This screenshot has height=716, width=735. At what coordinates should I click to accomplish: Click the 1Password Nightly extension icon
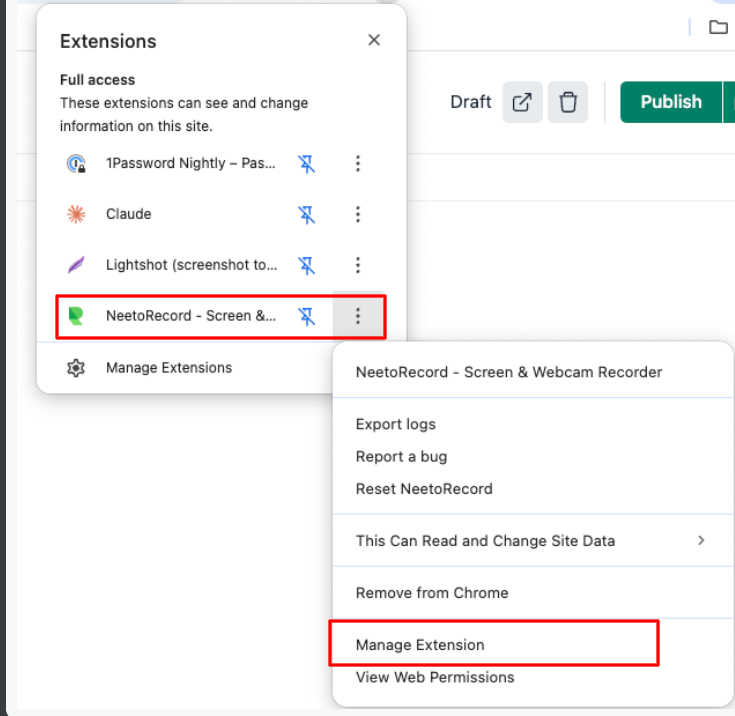[76, 164]
